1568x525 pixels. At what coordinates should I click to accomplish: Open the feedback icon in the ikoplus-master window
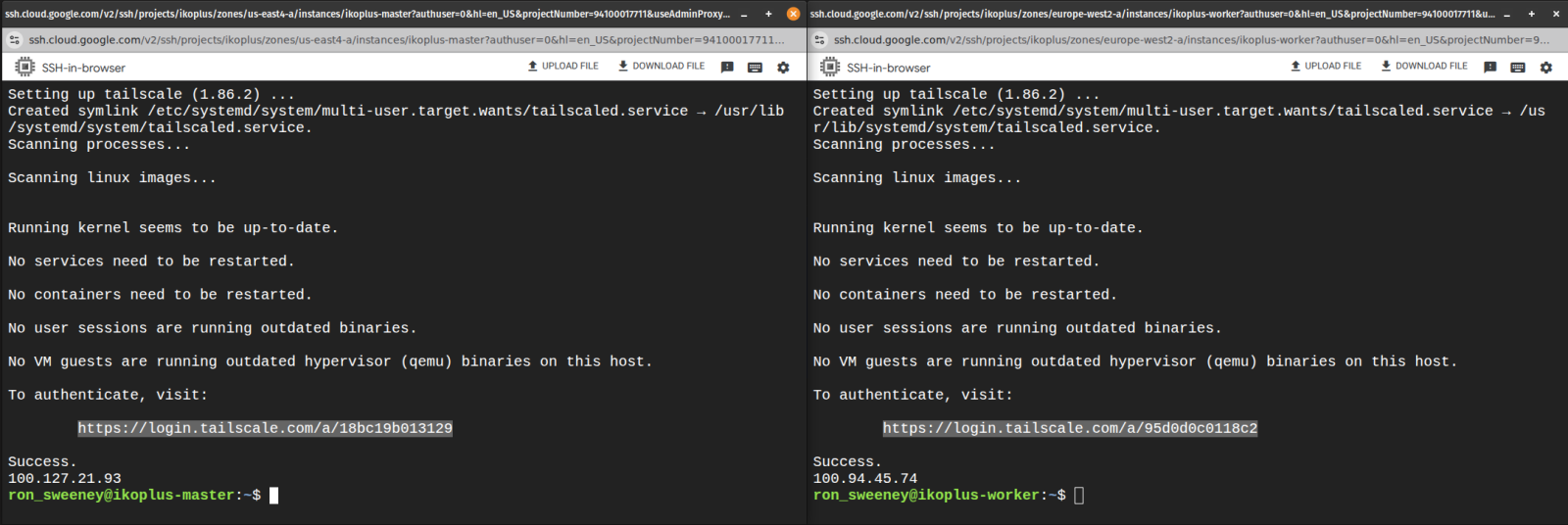pos(727,68)
